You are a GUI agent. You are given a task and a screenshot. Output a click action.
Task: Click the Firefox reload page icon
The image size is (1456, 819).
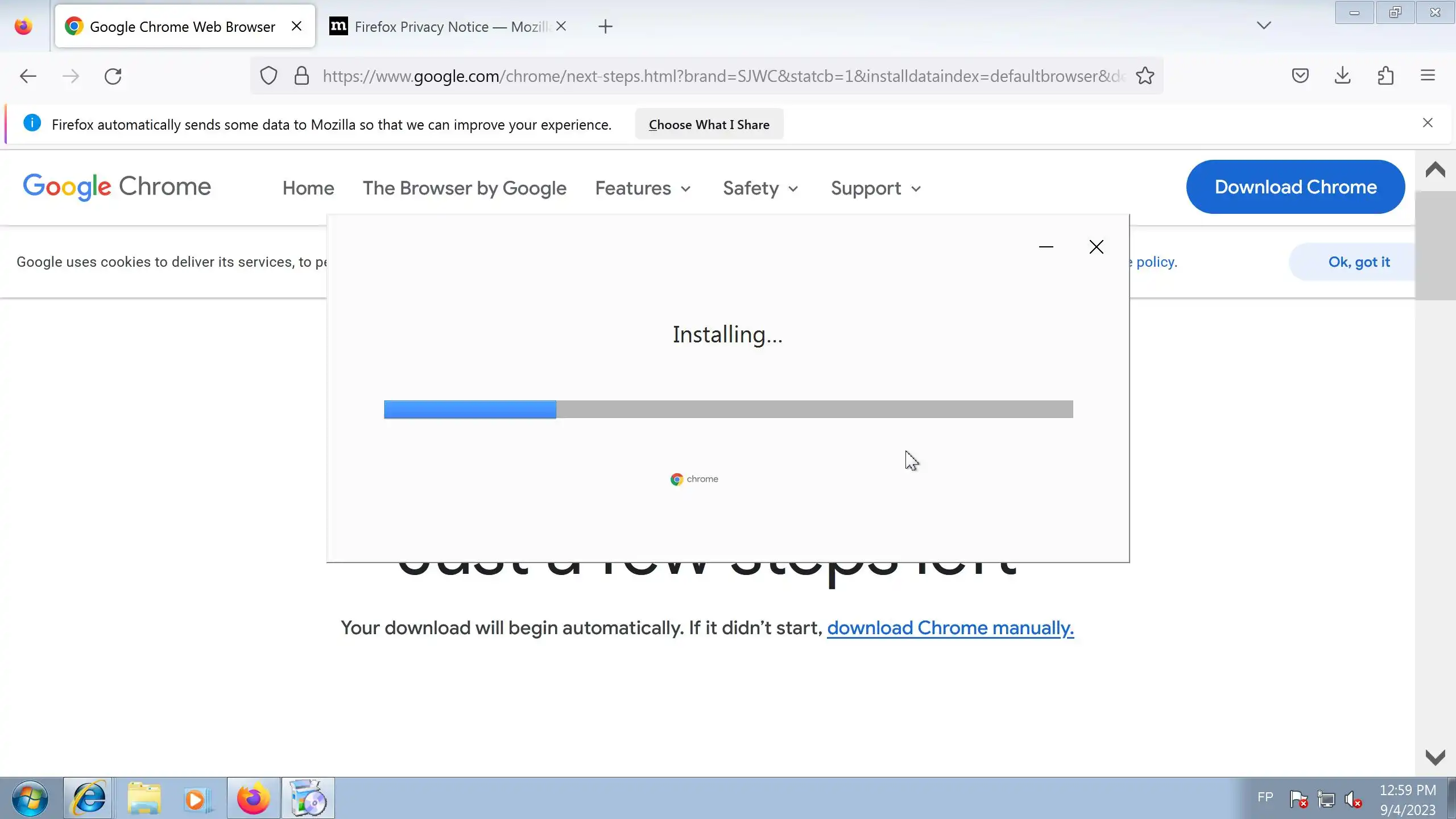click(113, 76)
